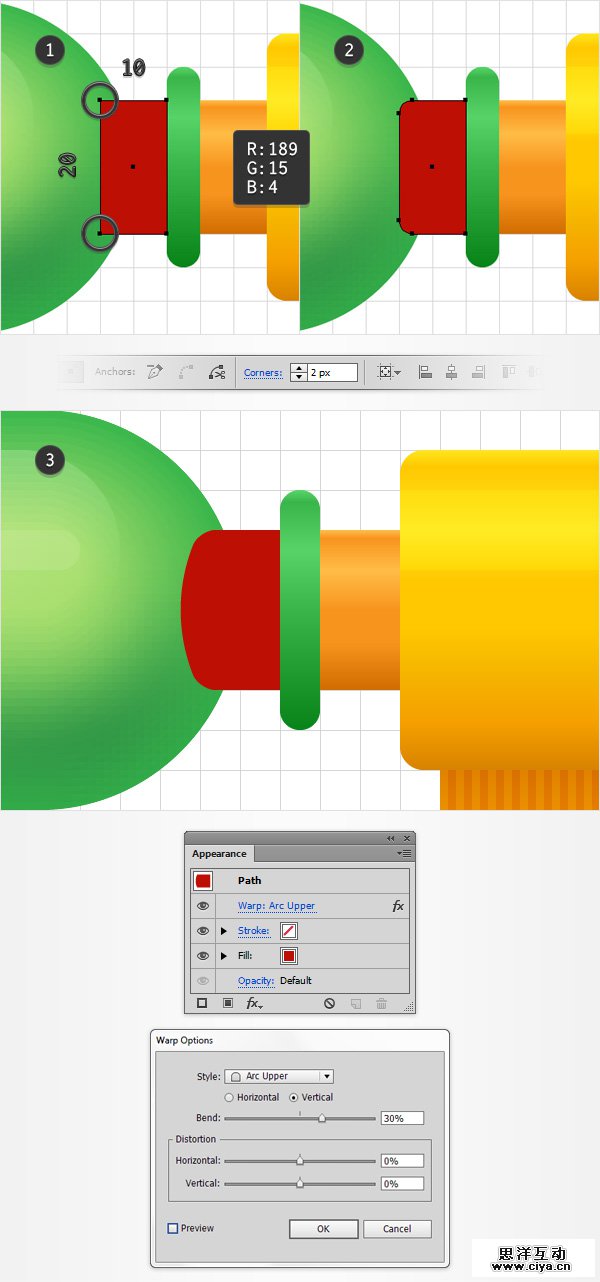
Task: Click the horizontal align left icon
Action: pyautogui.click(x=425, y=372)
